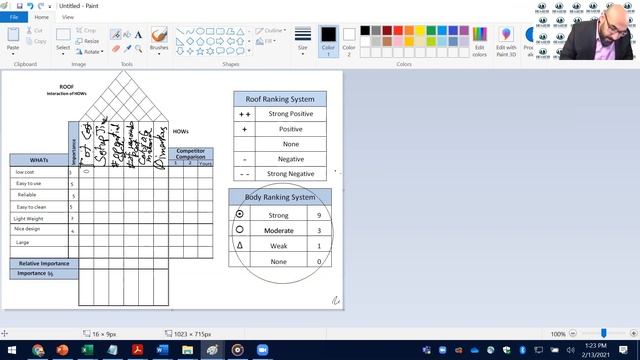Expand the shape Outline dropdown
Image resolution: width=640 pixels, height=360 pixels.
click(x=284, y=31)
